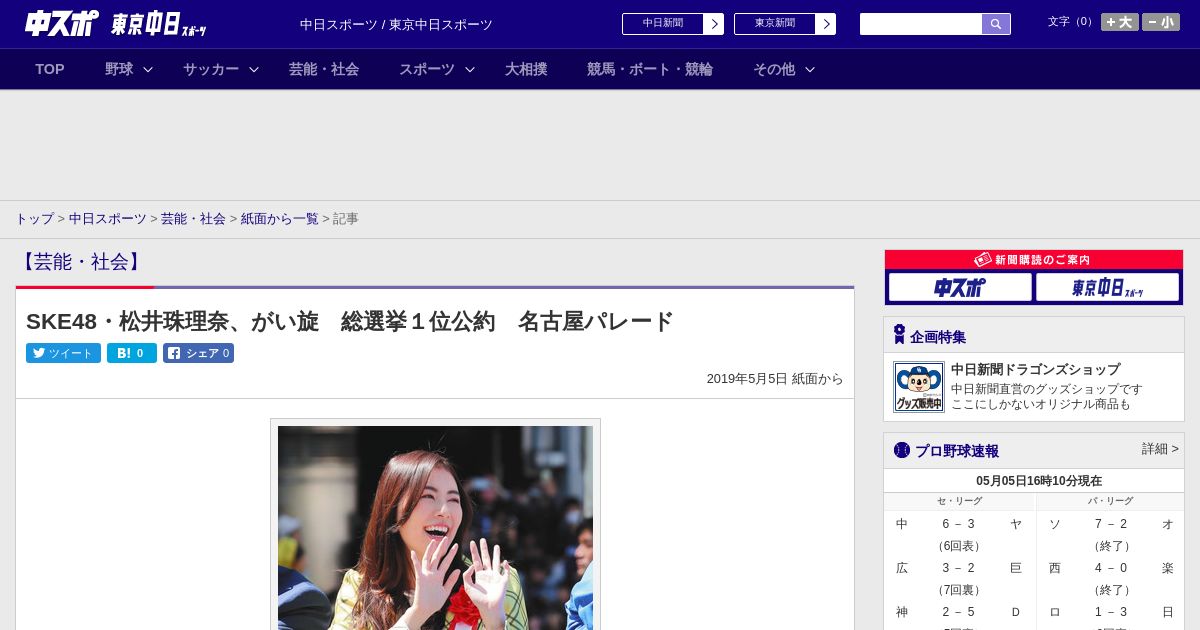1200x630 pixels.
Task: Click the arrow beside the 東京新聞 button
Action: tap(825, 24)
